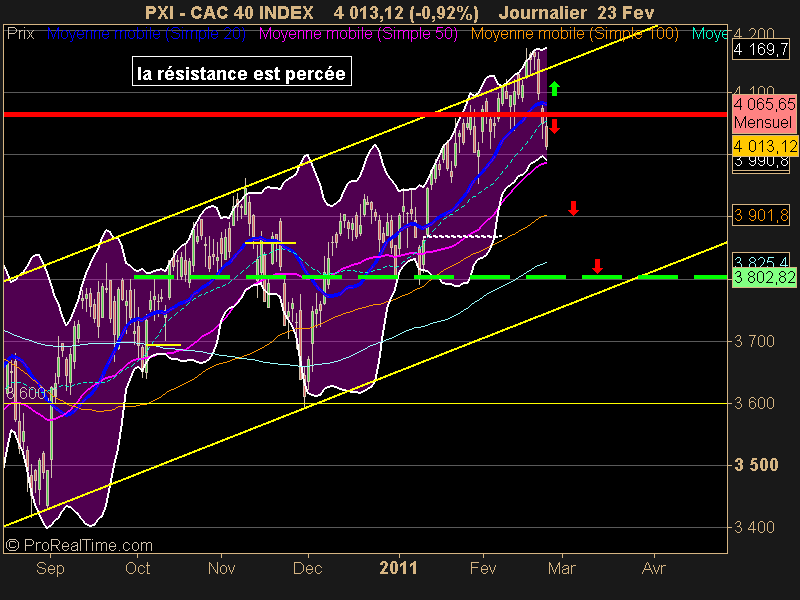The height and width of the screenshot is (600, 800).
Task: Click the quote value '4 013,12 (-0,92%)' in title
Action: coord(406,12)
